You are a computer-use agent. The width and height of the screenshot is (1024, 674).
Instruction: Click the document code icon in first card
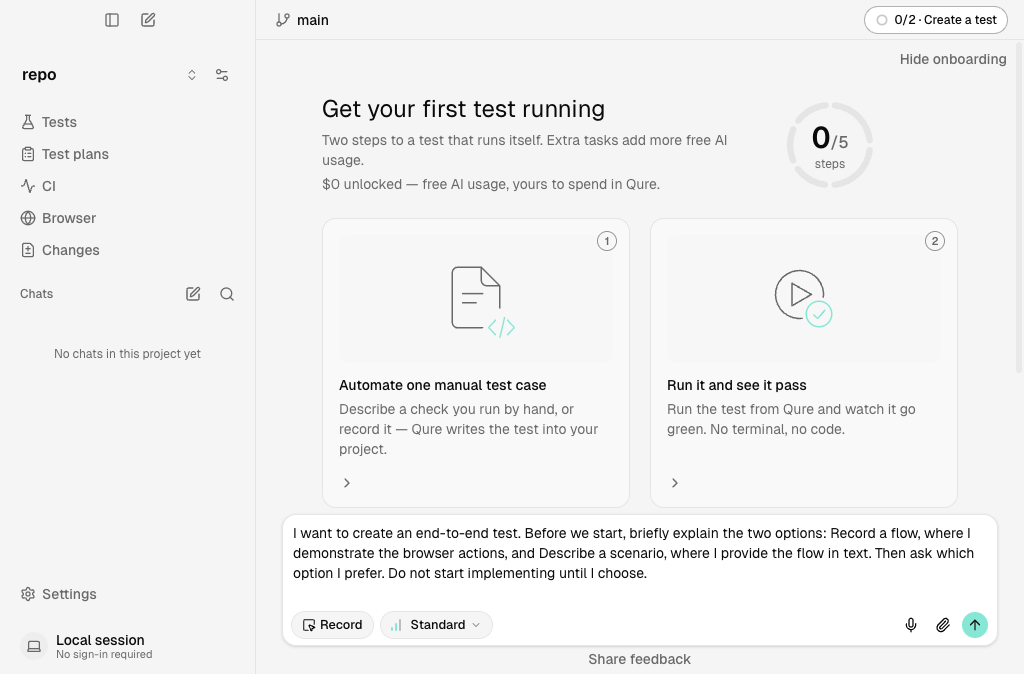click(x=483, y=301)
